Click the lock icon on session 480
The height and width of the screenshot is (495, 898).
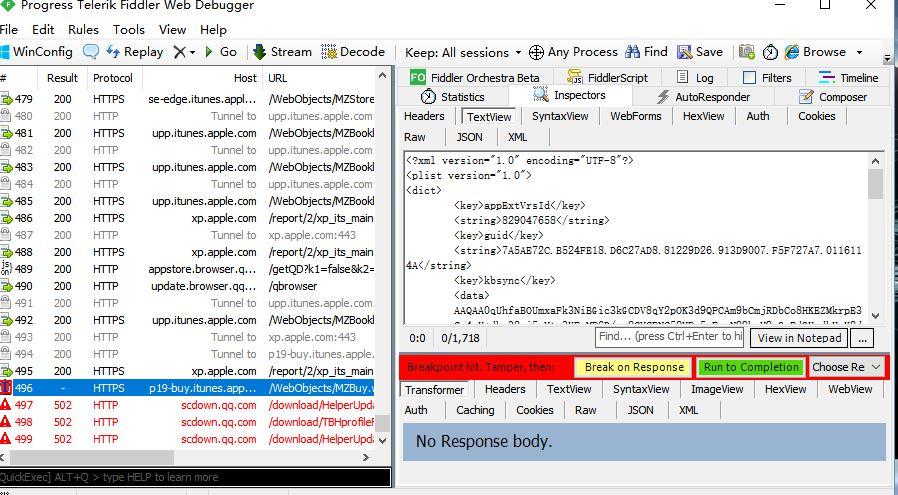click(6, 116)
